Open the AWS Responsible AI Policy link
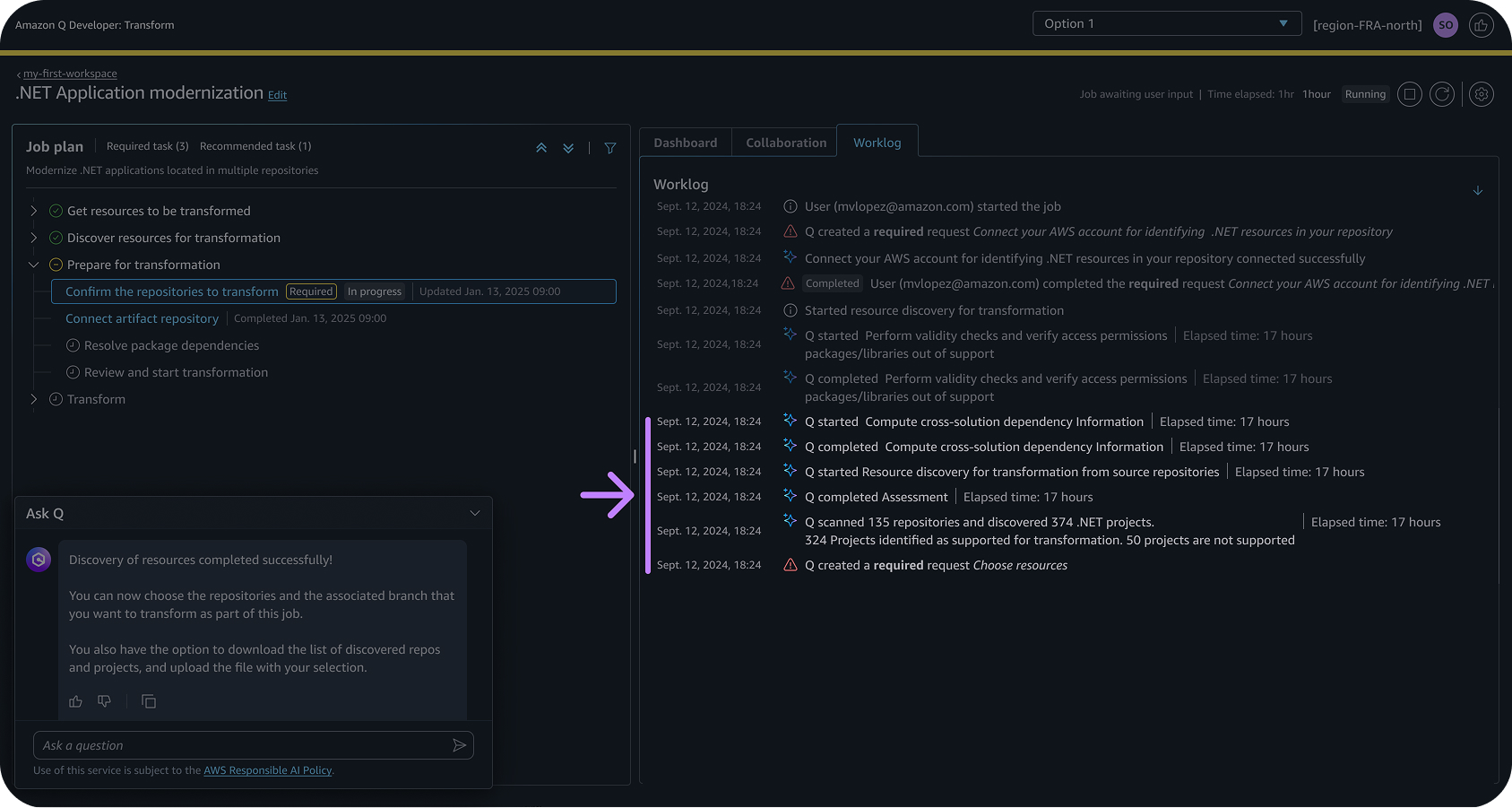Screen dimensions: 1512x808 pyautogui.click(x=268, y=770)
